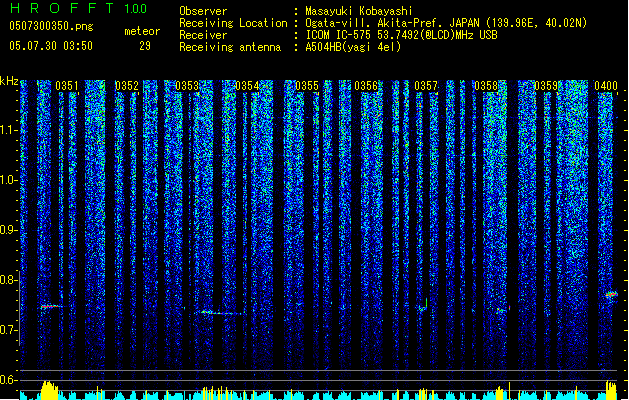
Task: Click the 0358 time marker
Action: (486, 86)
